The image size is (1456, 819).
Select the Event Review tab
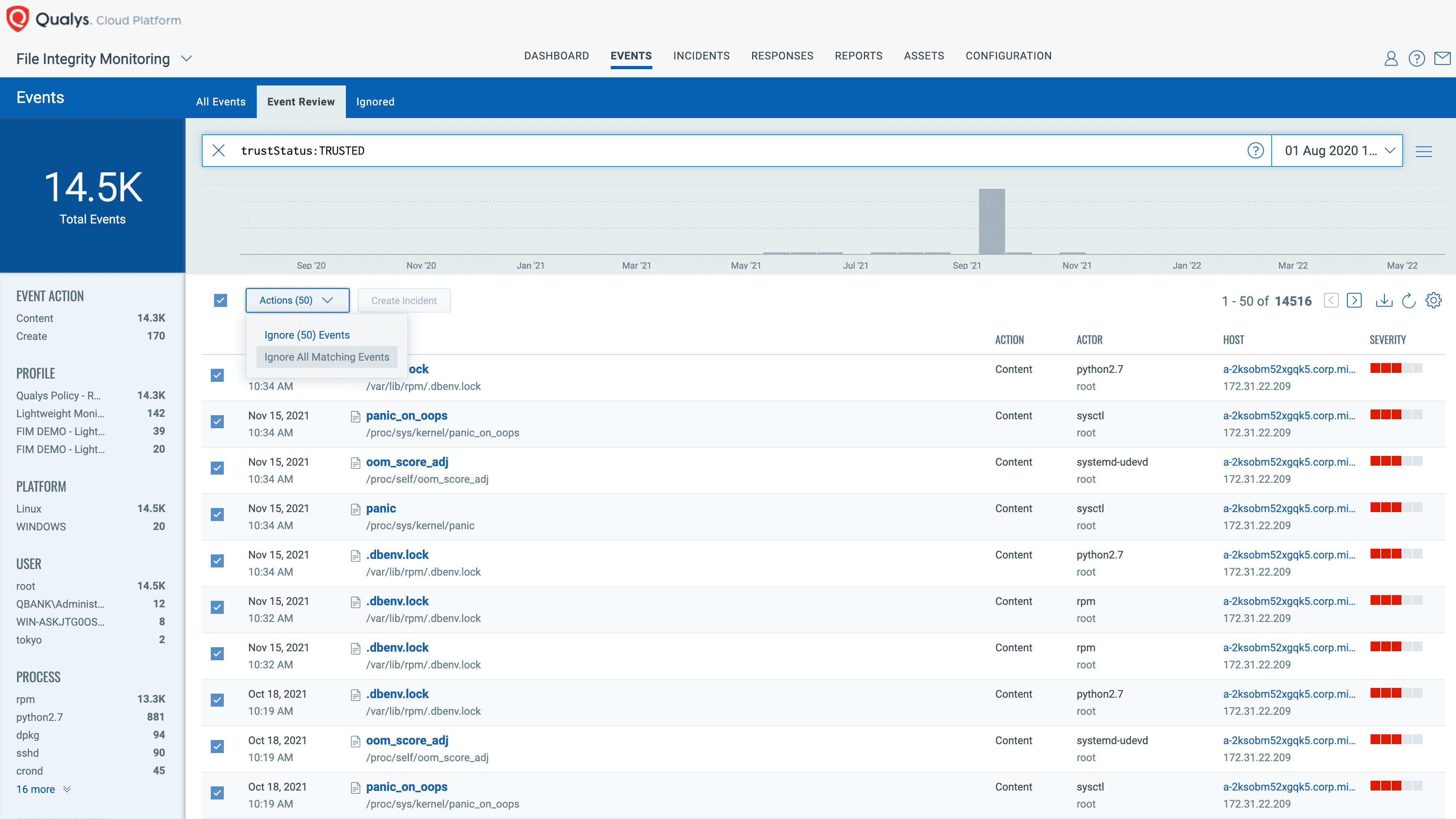tap(301, 102)
